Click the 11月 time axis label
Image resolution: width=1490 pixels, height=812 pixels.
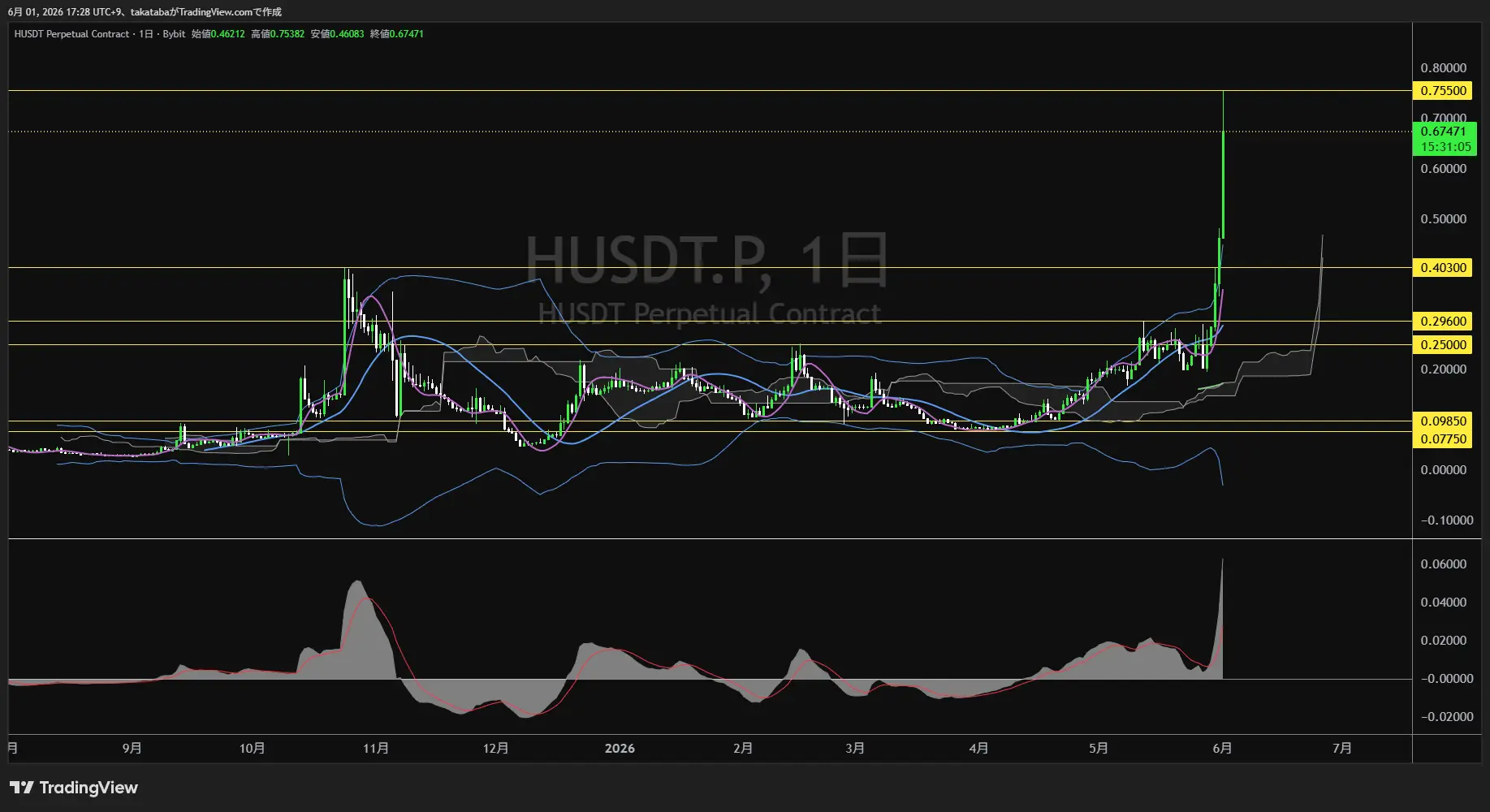(375, 749)
